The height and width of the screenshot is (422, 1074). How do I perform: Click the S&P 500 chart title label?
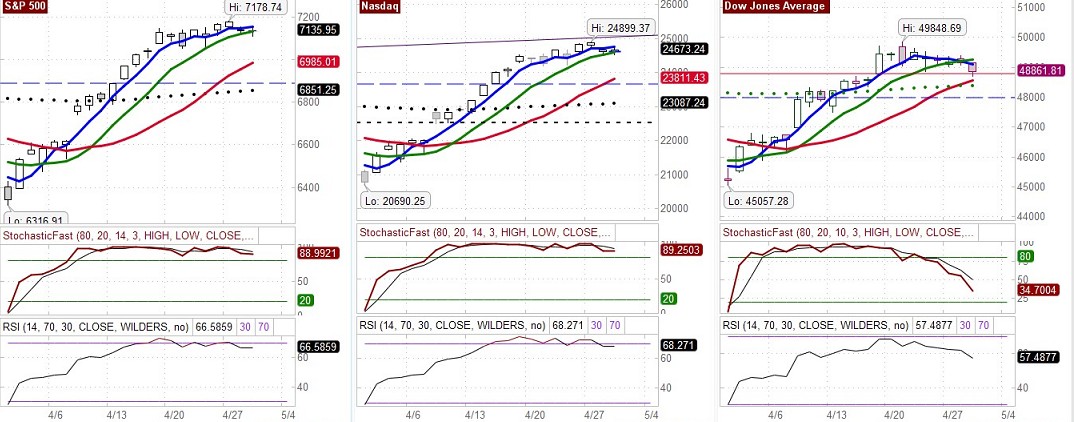28,6
